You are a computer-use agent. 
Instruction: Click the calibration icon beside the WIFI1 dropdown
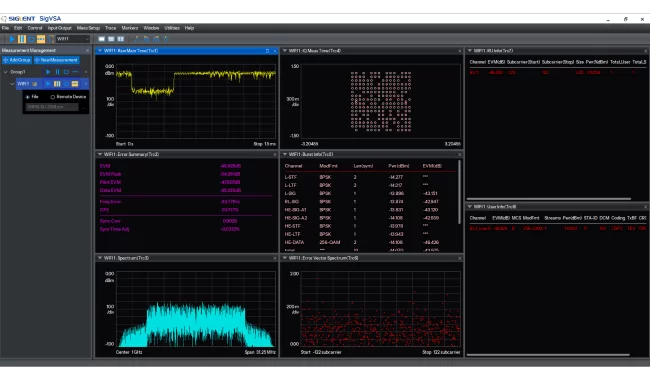[51, 39]
